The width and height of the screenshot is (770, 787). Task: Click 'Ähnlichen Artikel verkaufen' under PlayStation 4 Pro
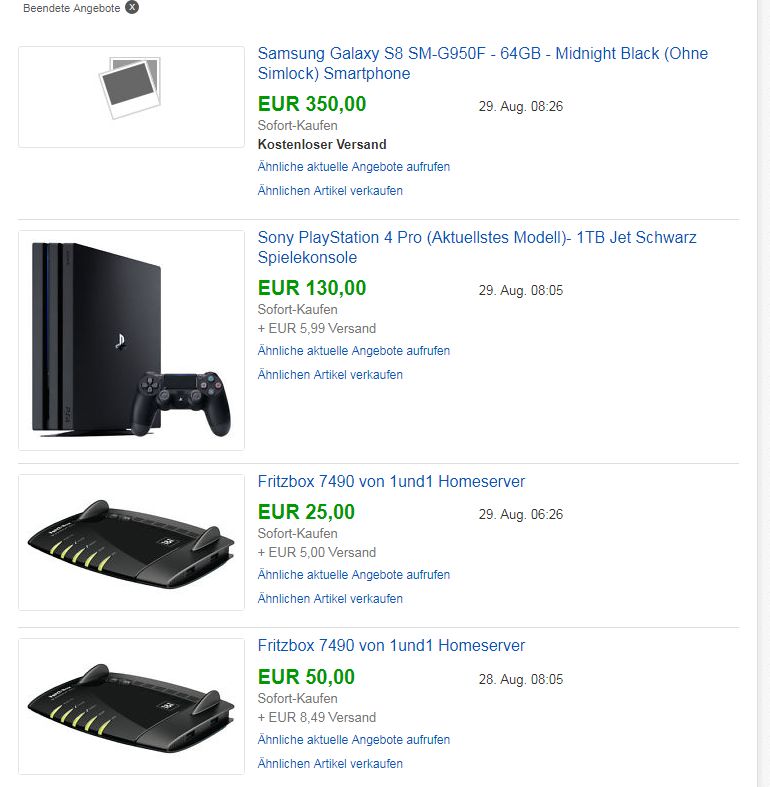click(x=330, y=375)
